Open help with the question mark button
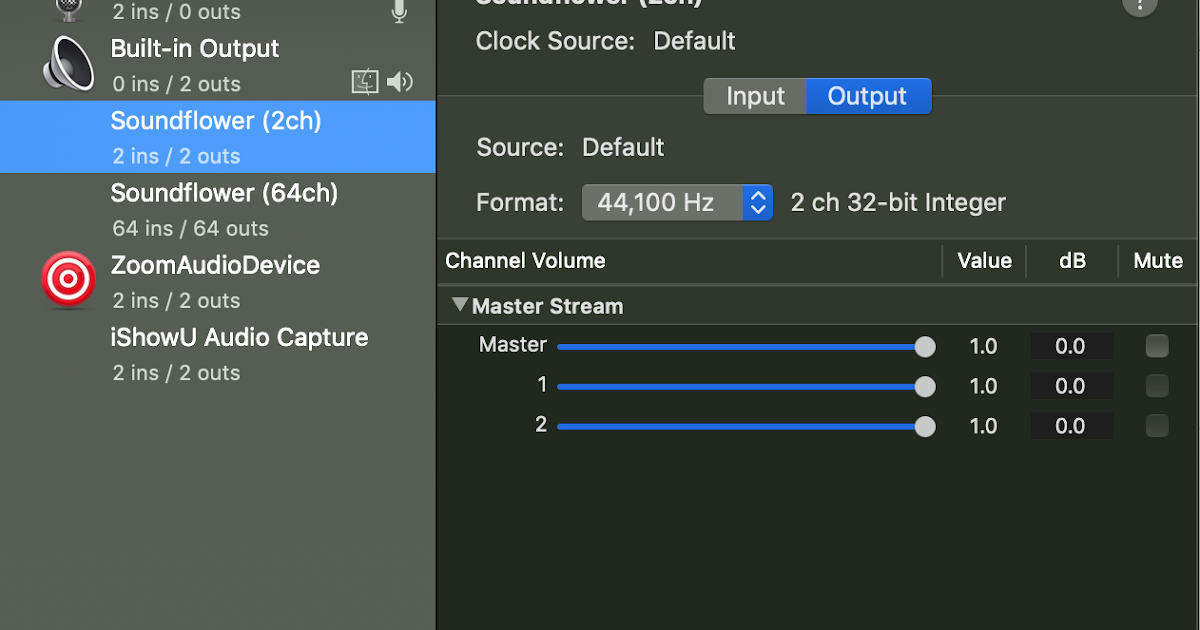1200x630 pixels. pyautogui.click(x=1140, y=5)
